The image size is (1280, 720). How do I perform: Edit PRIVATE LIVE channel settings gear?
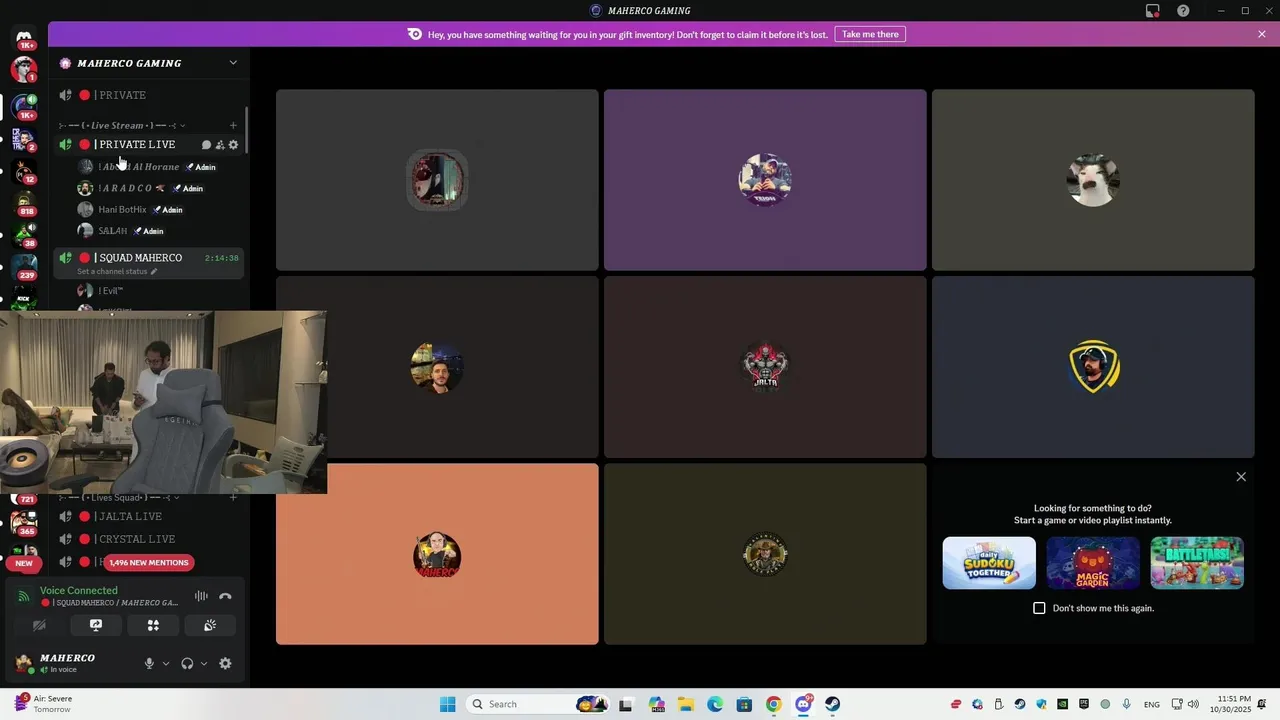(x=234, y=145)
